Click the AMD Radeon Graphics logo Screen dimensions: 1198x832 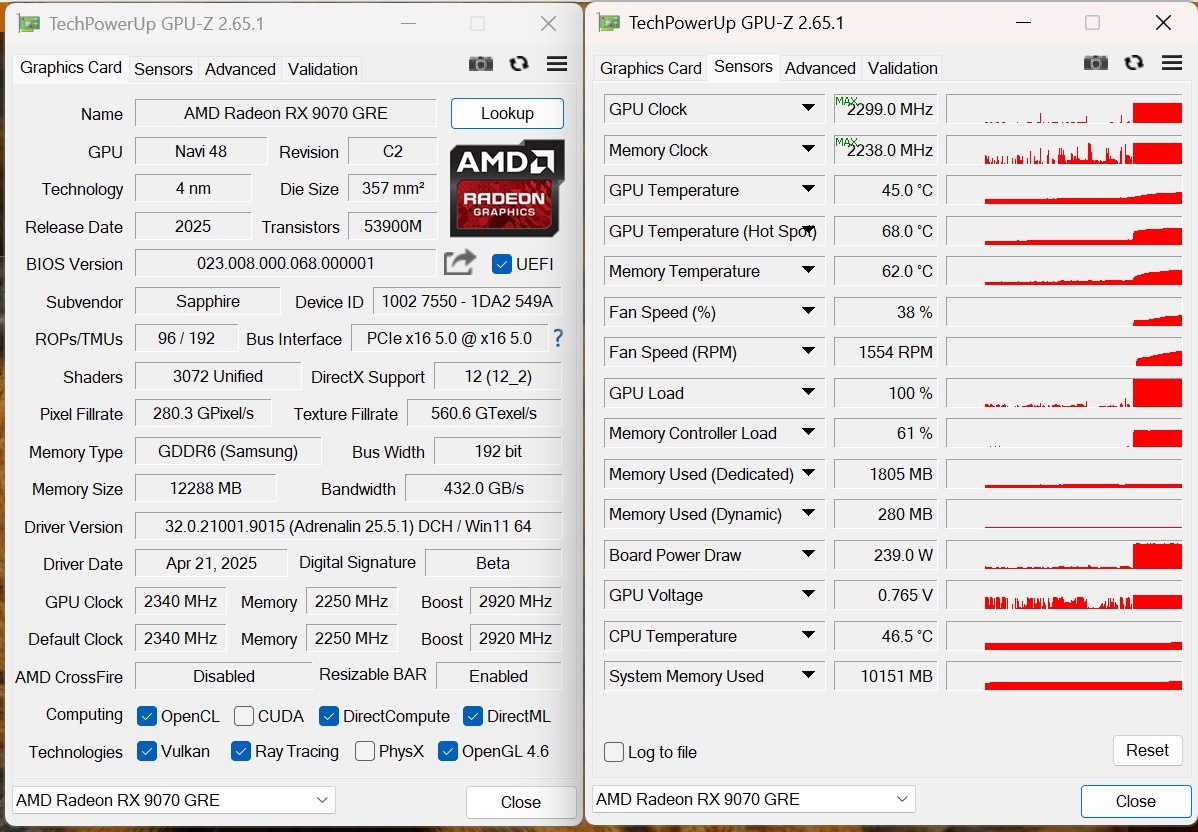(x=507, y=188)
